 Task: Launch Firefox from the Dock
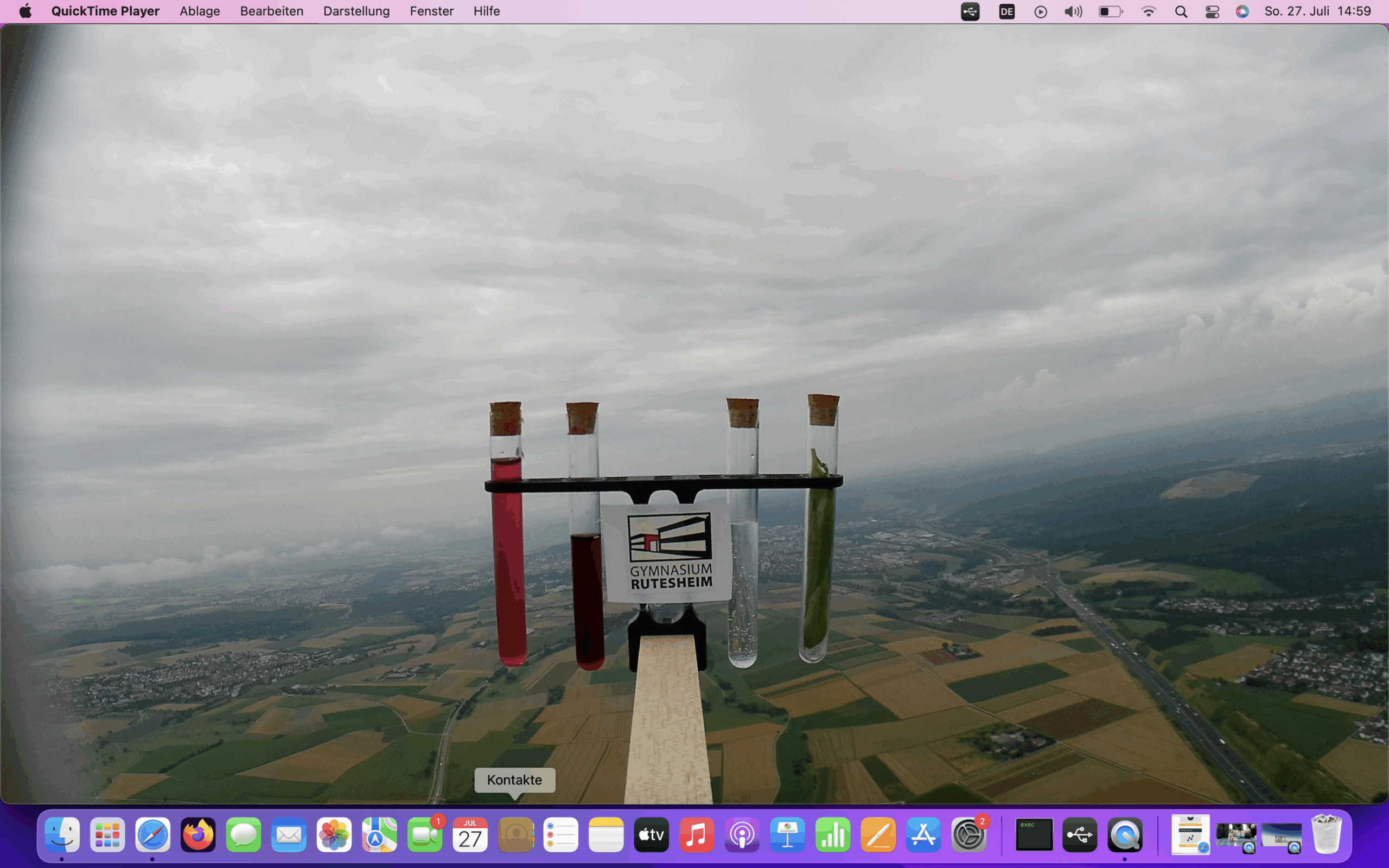point(198,834)
